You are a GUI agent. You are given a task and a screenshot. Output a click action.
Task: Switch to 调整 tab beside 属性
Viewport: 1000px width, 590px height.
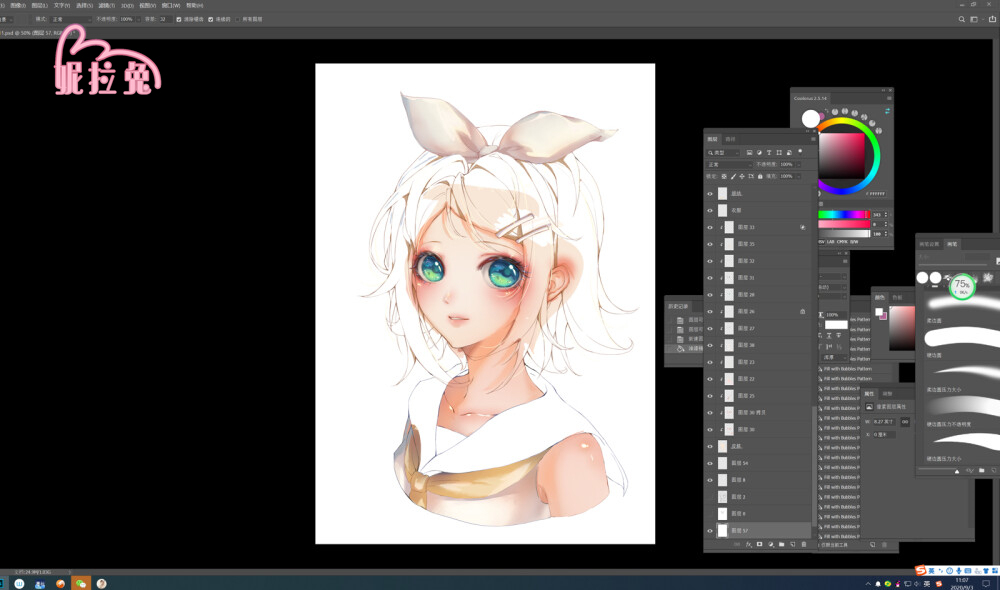pyautogui.click(x=888, y=394)
